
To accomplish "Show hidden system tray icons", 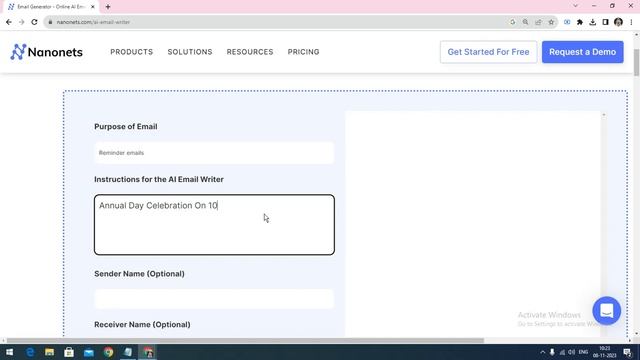I will (542, 352).
